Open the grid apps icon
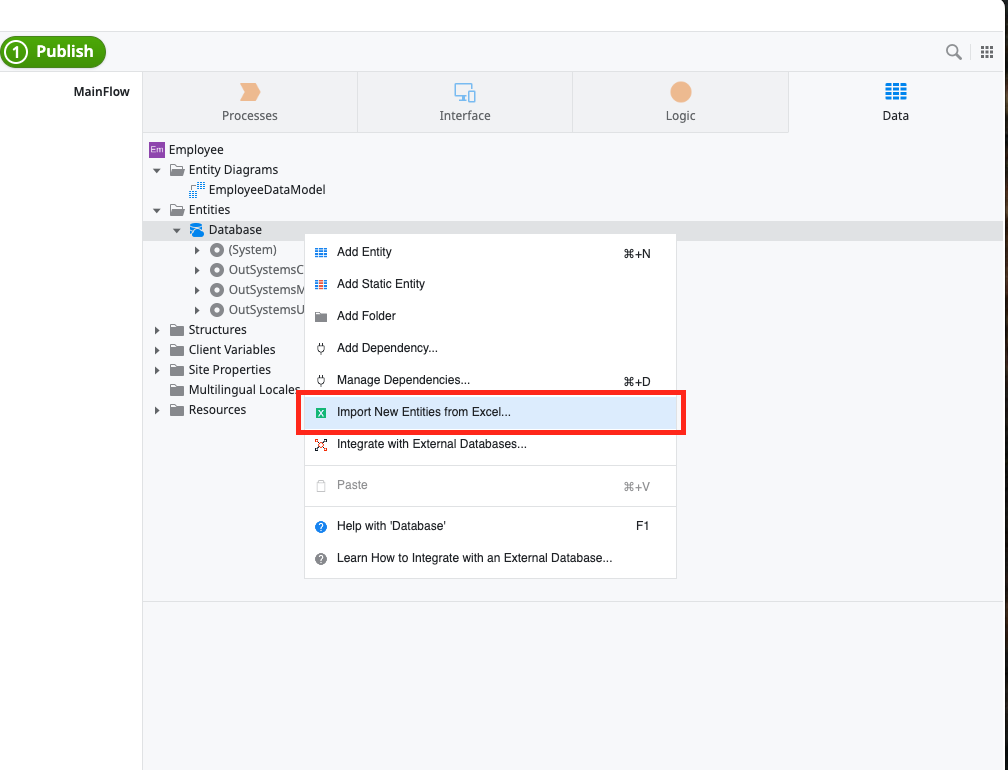Screen dimensions: 1008x770 (987, 52)
